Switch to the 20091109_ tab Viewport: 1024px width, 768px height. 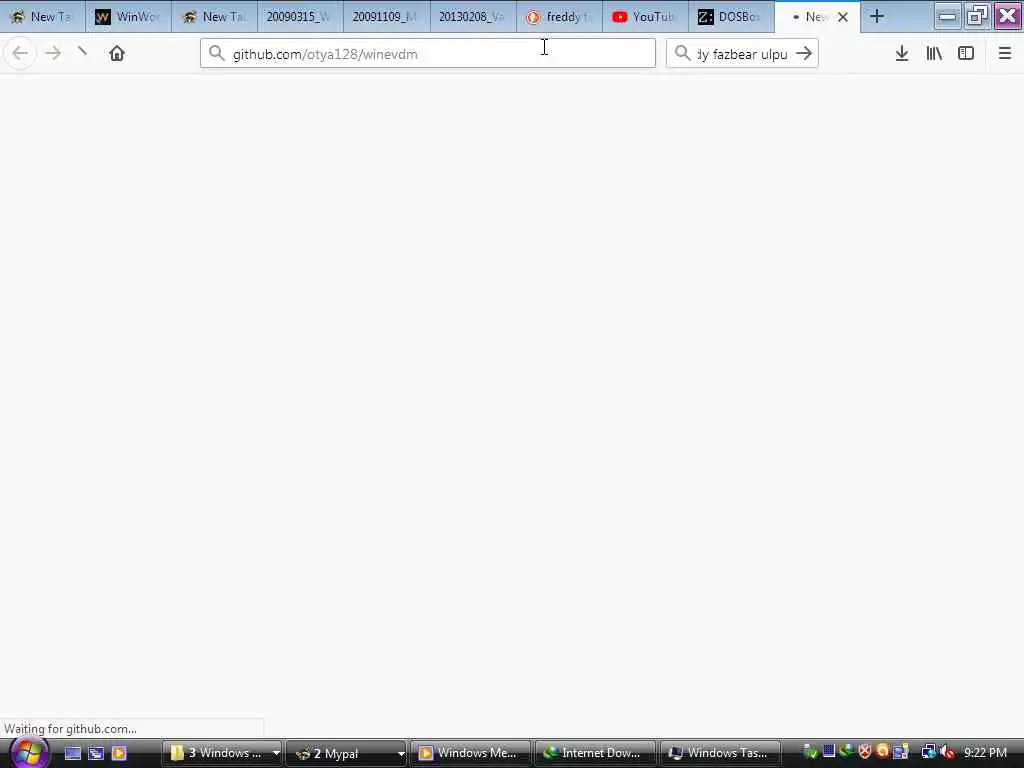(386, 17)
